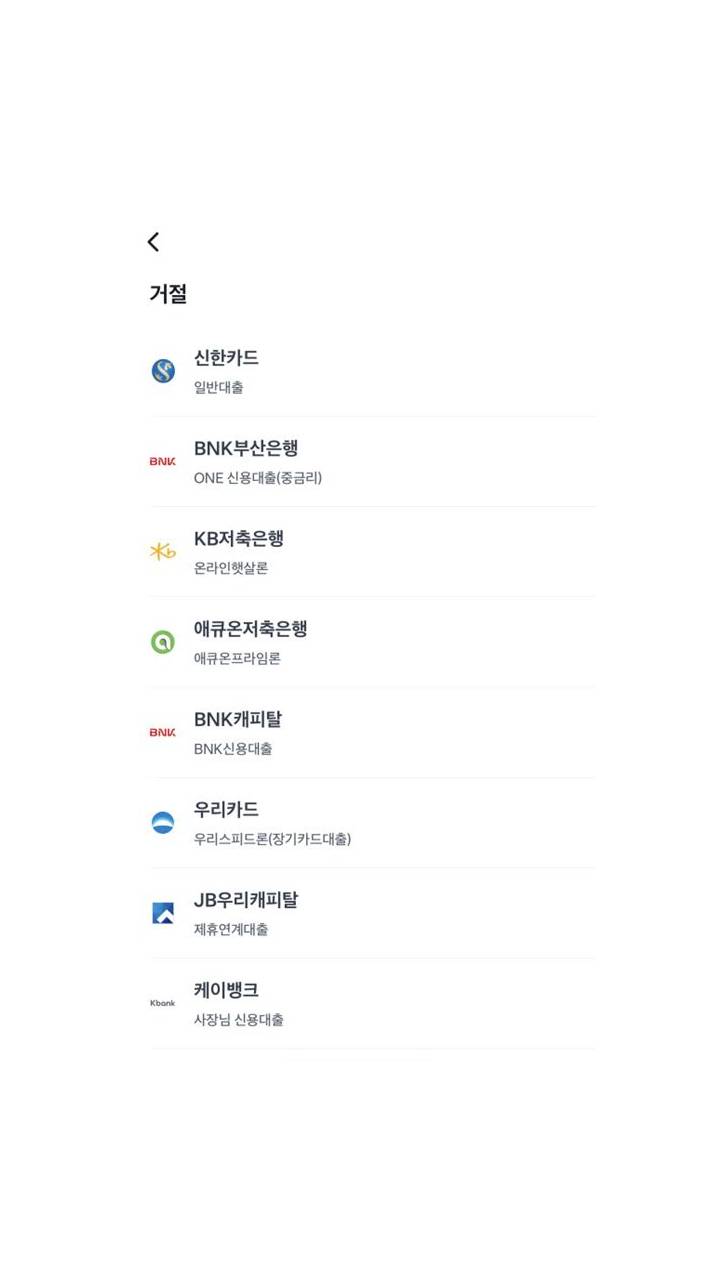
Task: Open the 신한카드 rejected loan entry
Action: click(x=372, y=371)
